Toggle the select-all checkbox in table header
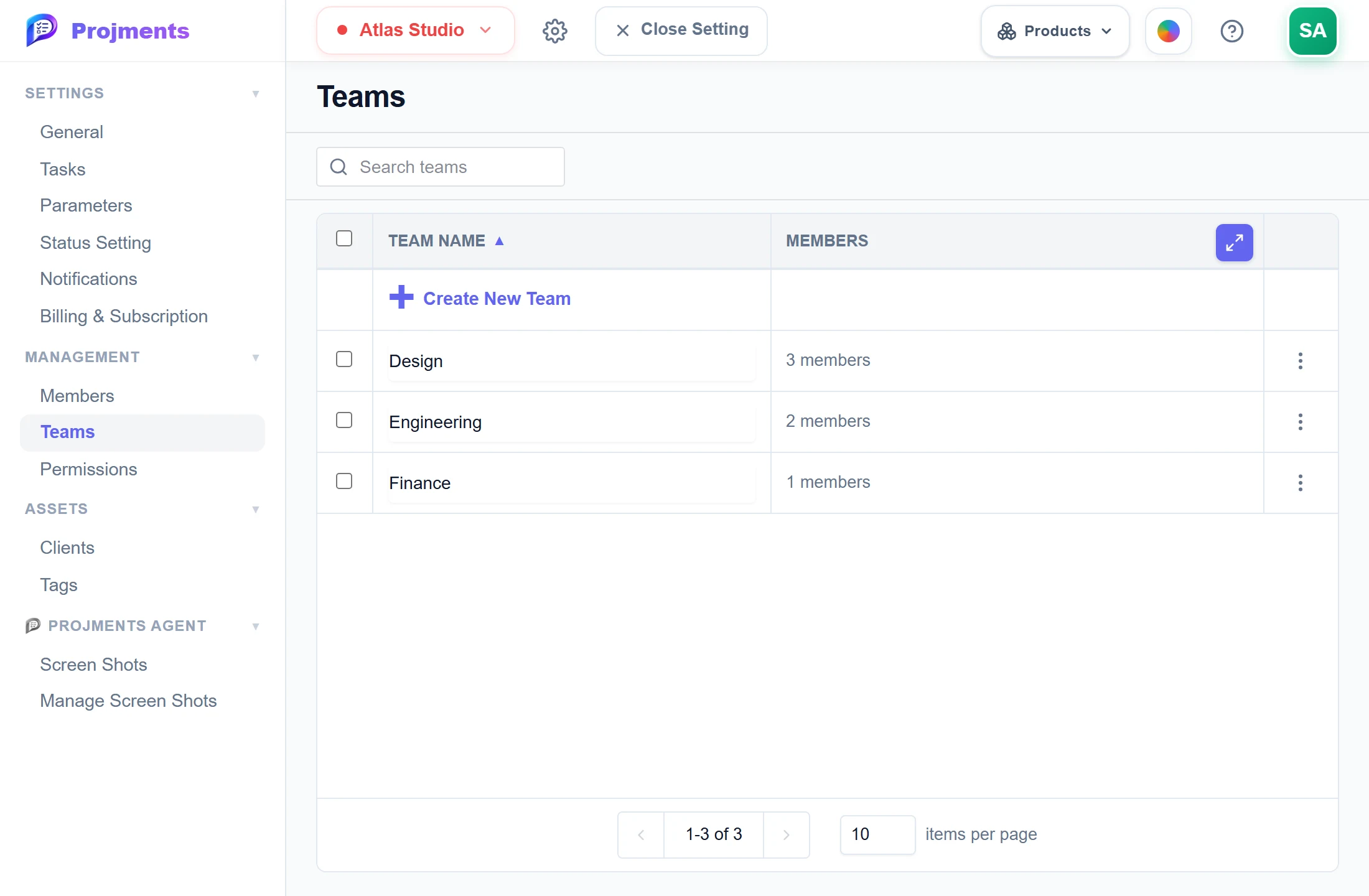 tap(344, 239)
